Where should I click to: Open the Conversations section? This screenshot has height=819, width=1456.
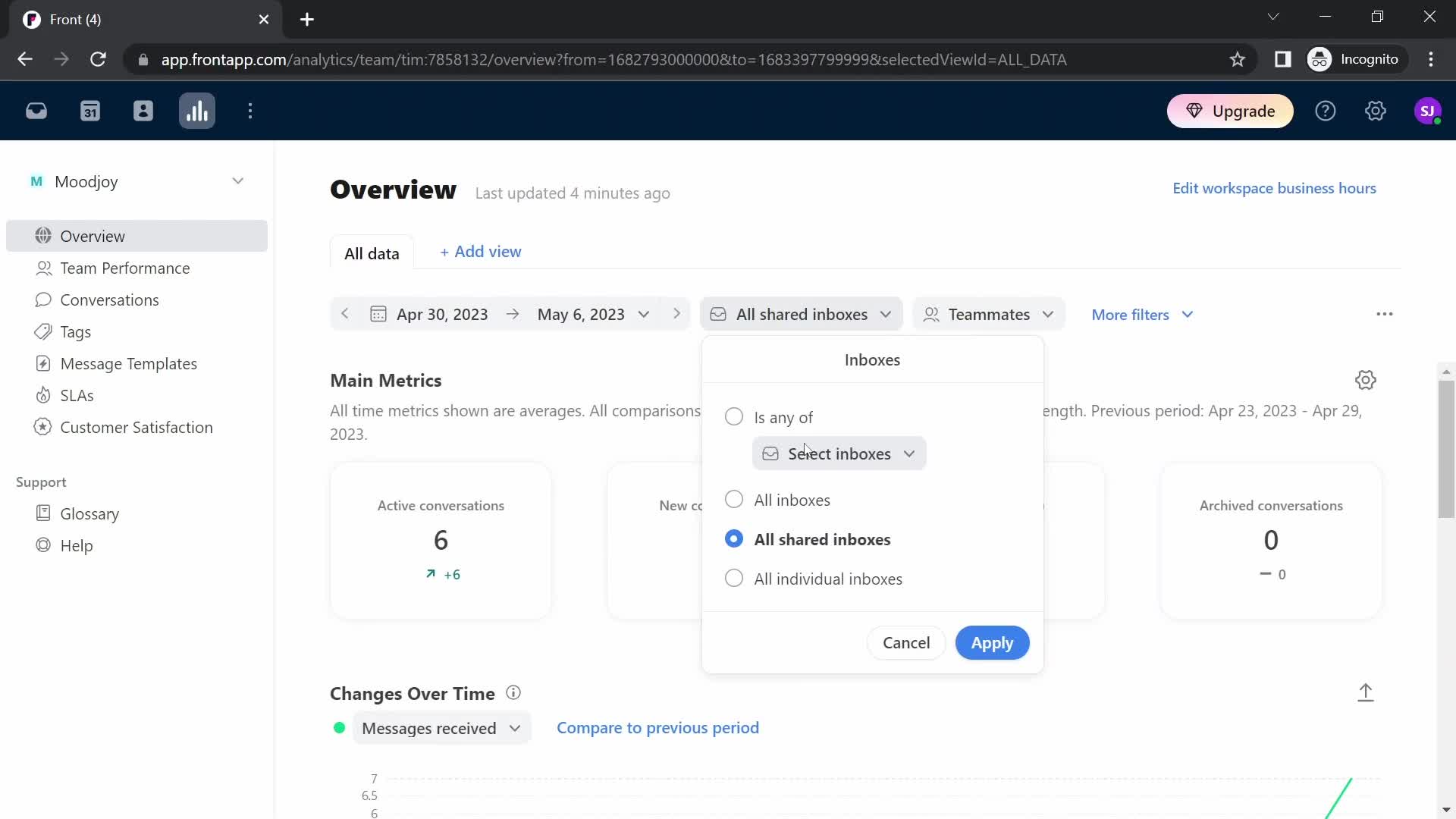pyautogui.click(x=110, y=299)
